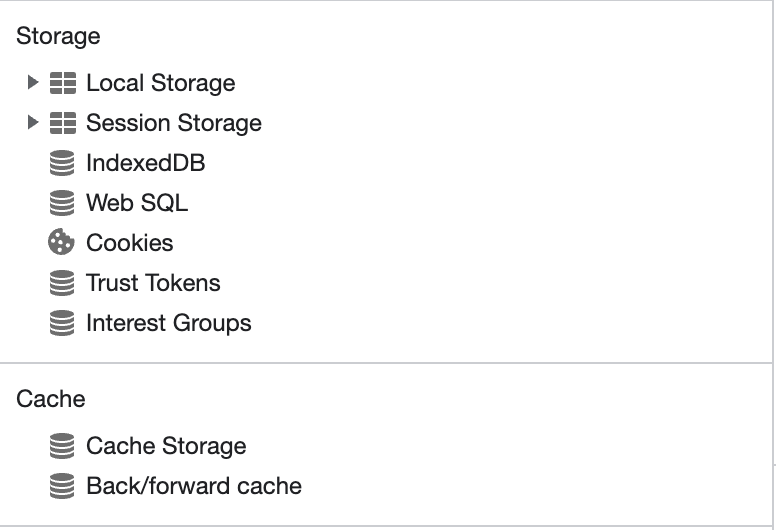776x530 pixels.
Task: Click the Local Storage table icon
Action: [x=63, y=83]
